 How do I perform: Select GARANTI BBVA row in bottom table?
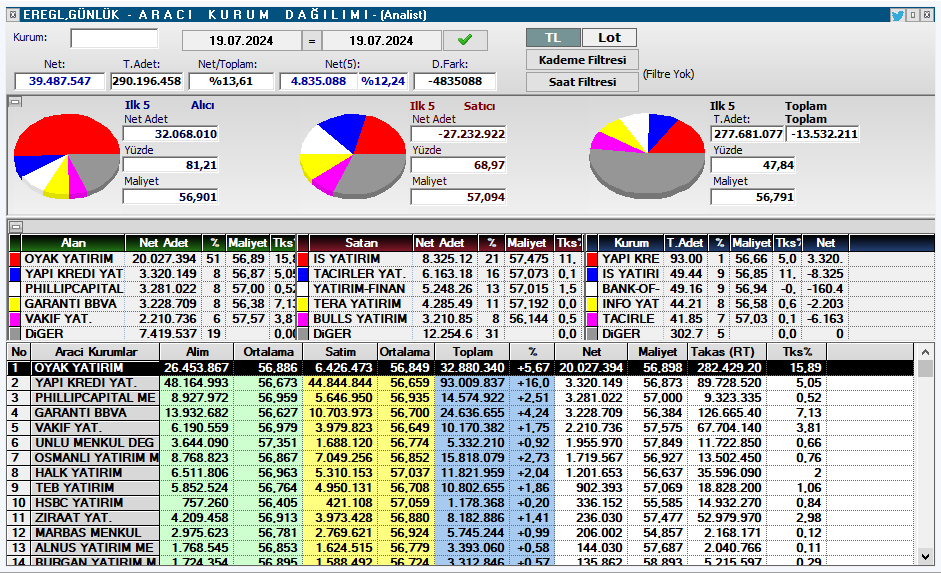click(x=460, y=413)
